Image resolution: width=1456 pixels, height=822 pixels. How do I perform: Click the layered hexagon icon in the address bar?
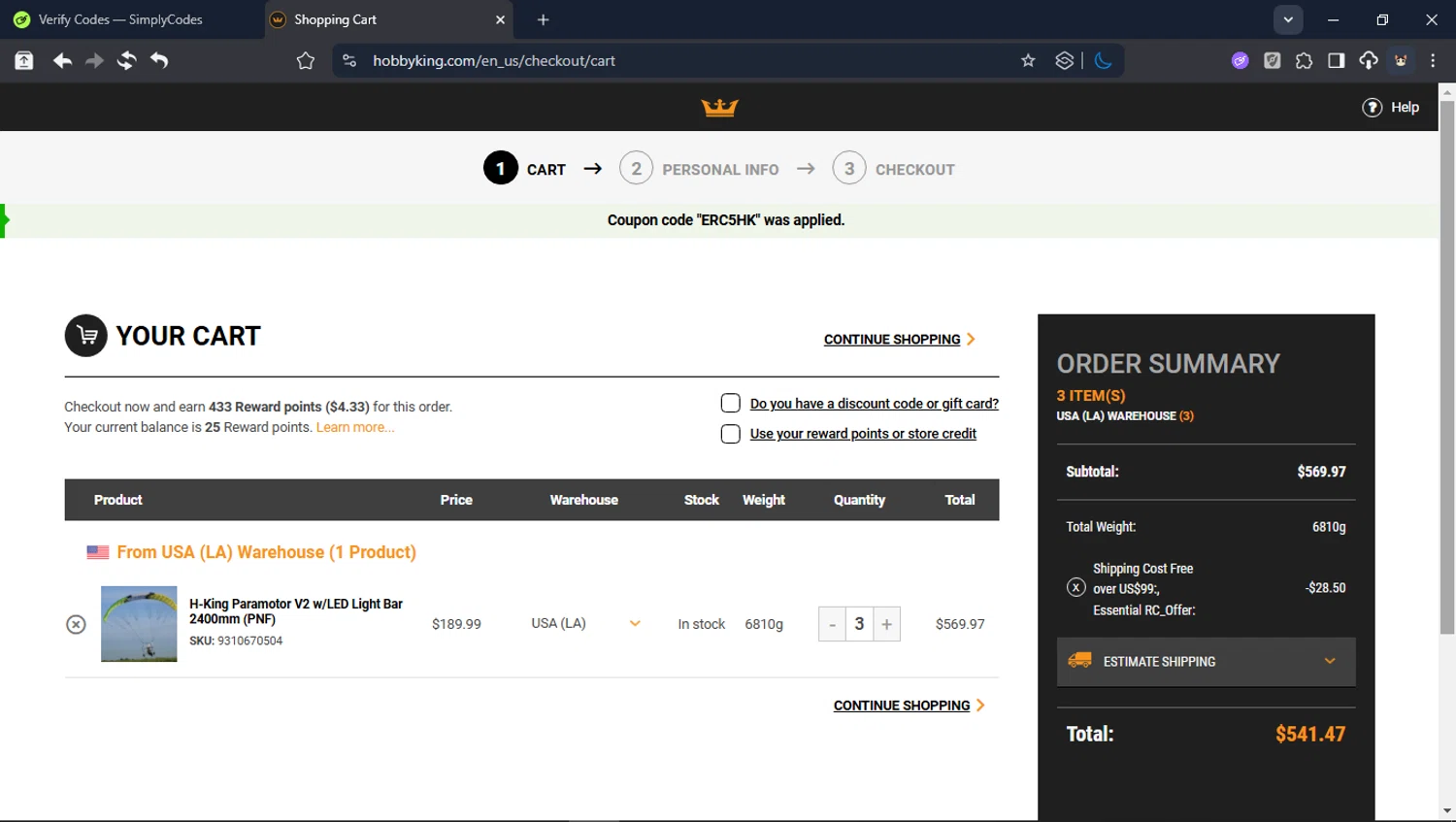point(1065,60)
